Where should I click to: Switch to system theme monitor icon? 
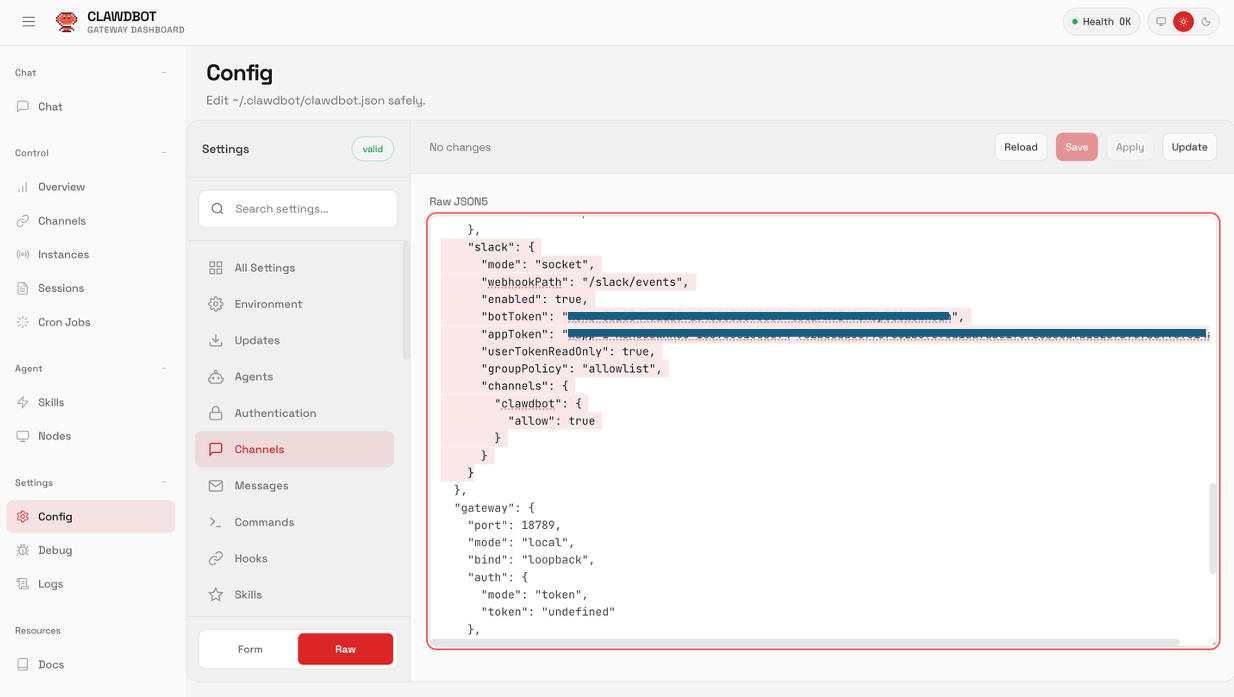[x=1161, y=21]
